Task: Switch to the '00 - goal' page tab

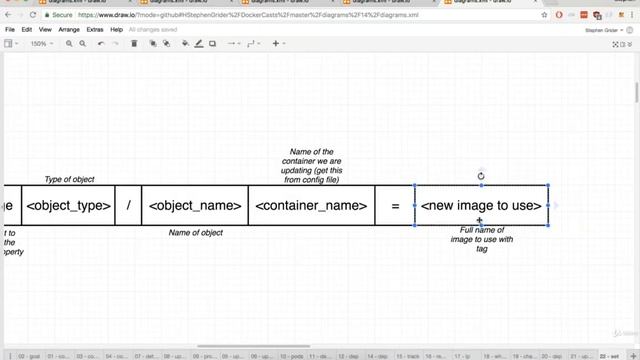Action: pos(29,356)
